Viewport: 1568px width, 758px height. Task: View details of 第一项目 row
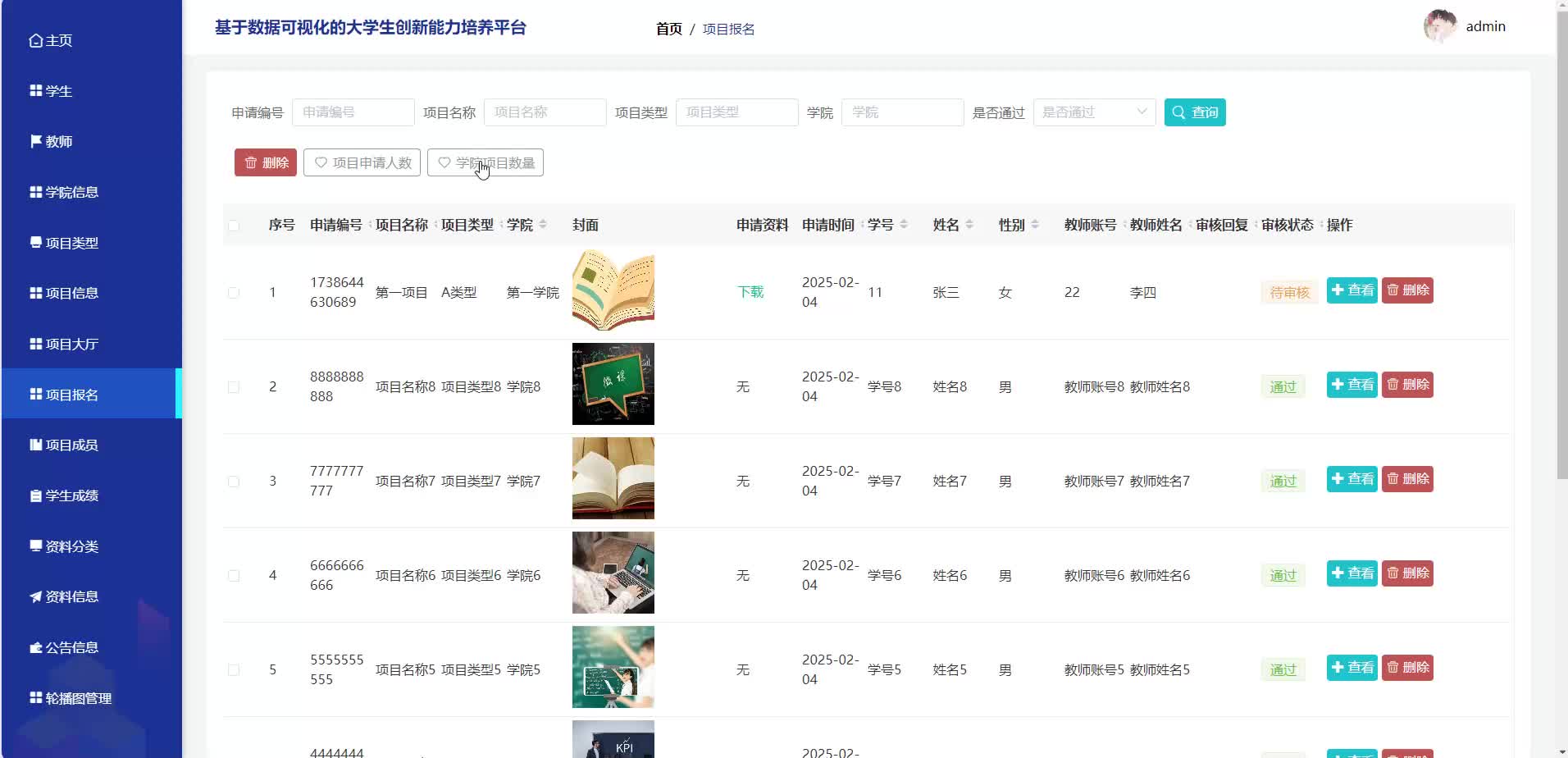(x=1352, y=290)
